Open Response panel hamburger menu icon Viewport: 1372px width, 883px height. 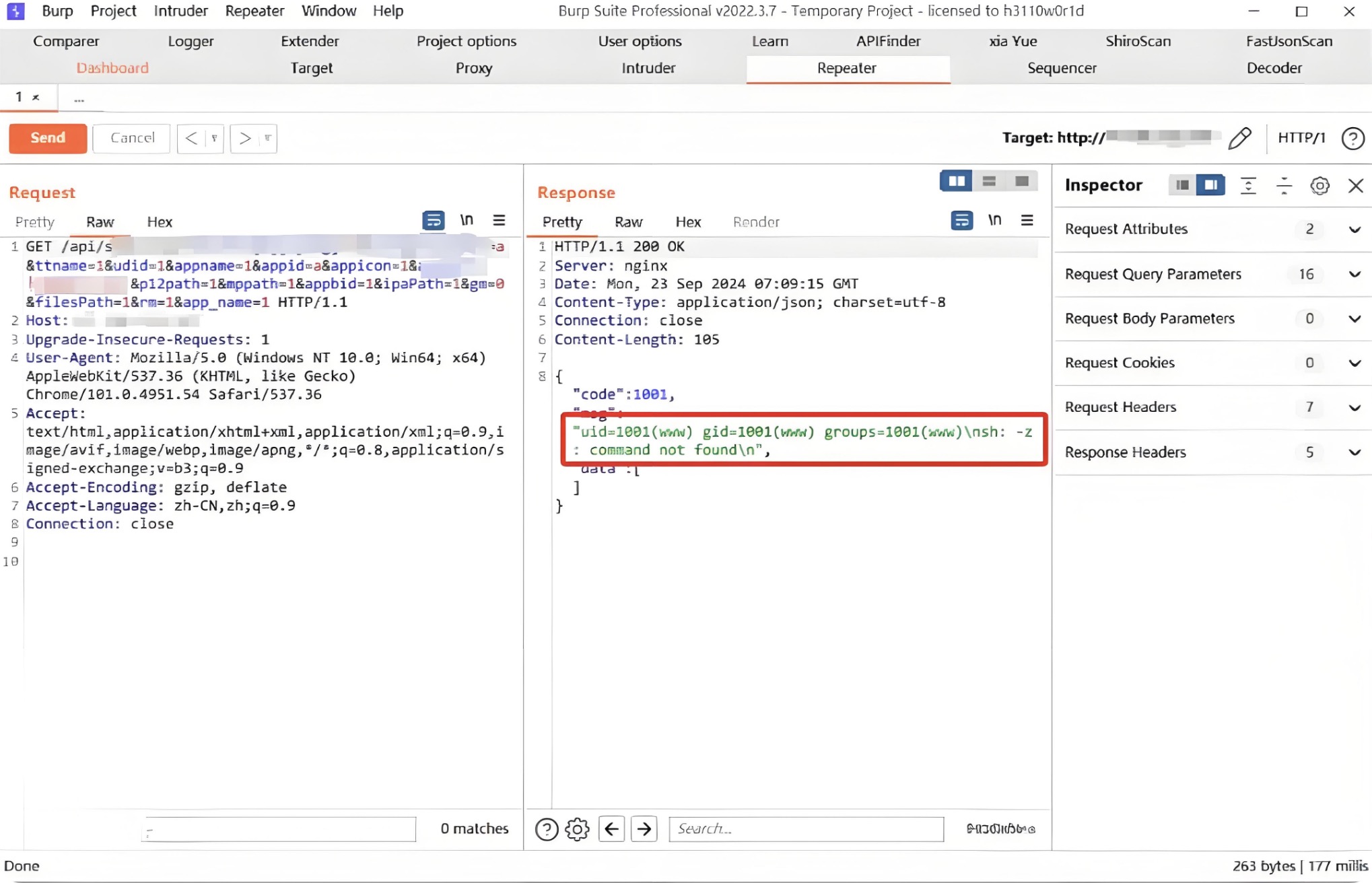(1027, 220)
